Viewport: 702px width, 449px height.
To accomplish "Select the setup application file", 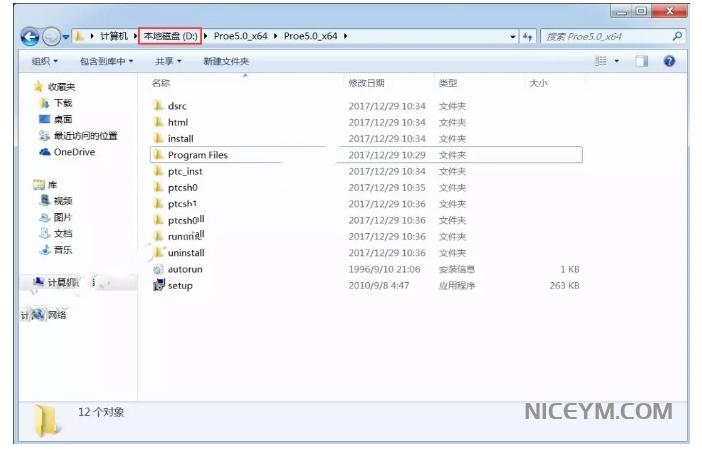I will point(180,286).
